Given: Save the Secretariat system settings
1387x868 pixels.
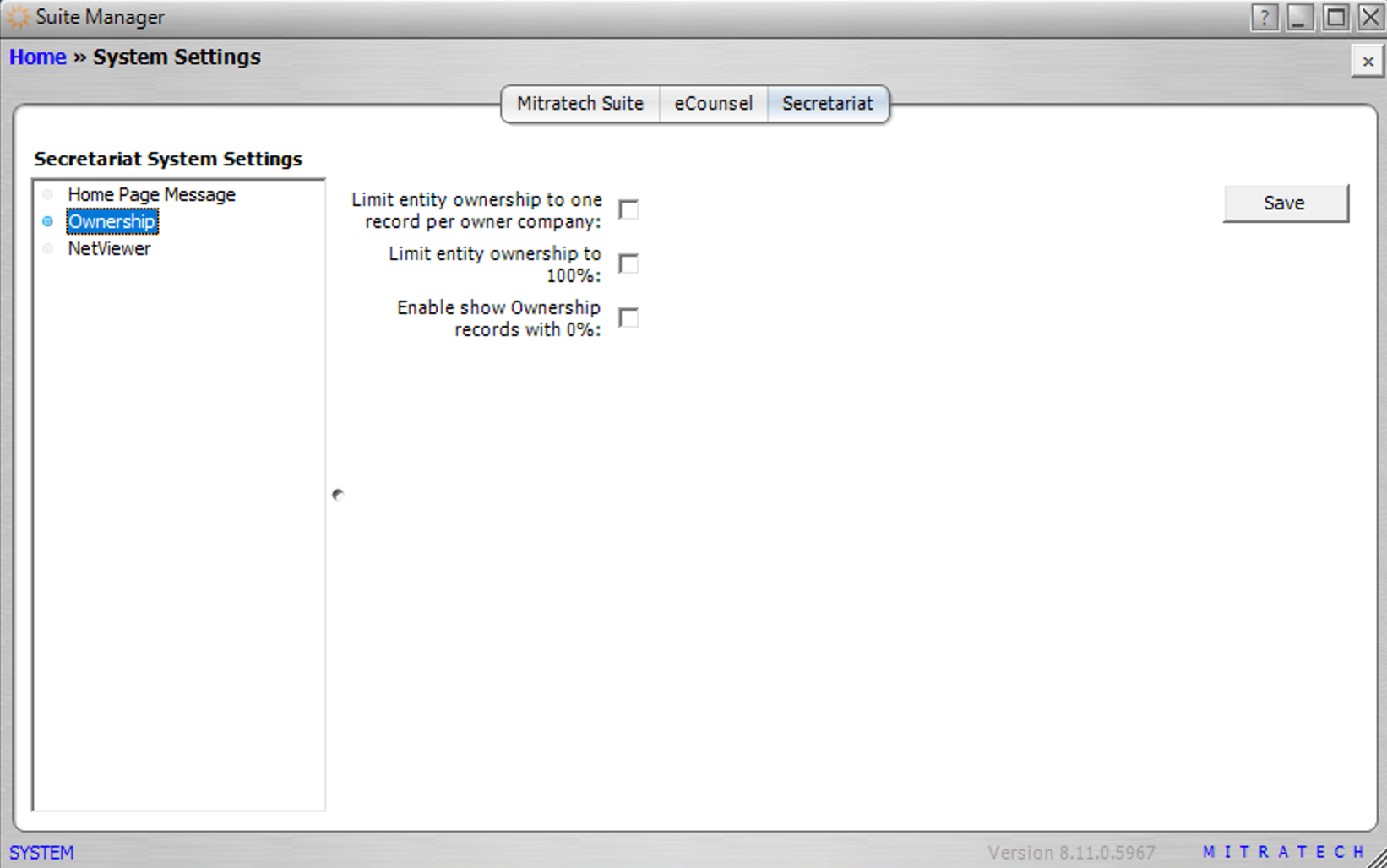Looking at the screenshot, I should pyautogui.click(x=1286, y=203).
